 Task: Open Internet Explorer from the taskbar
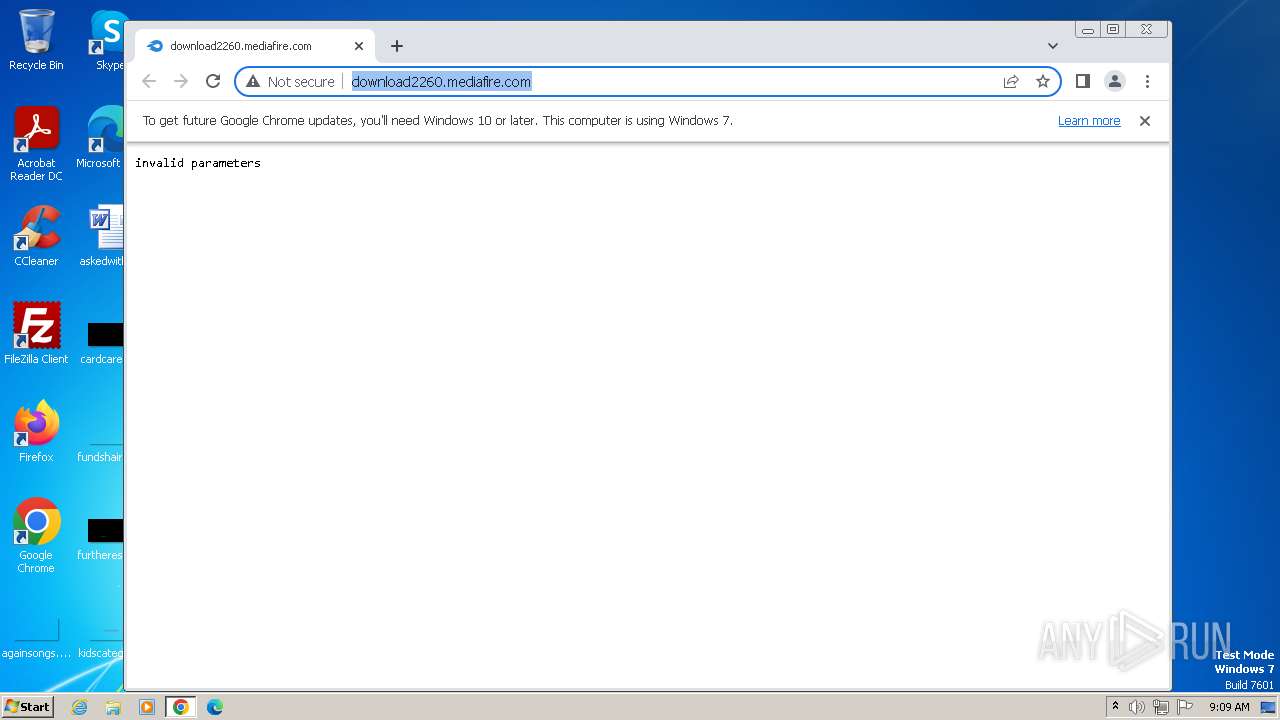80,707
